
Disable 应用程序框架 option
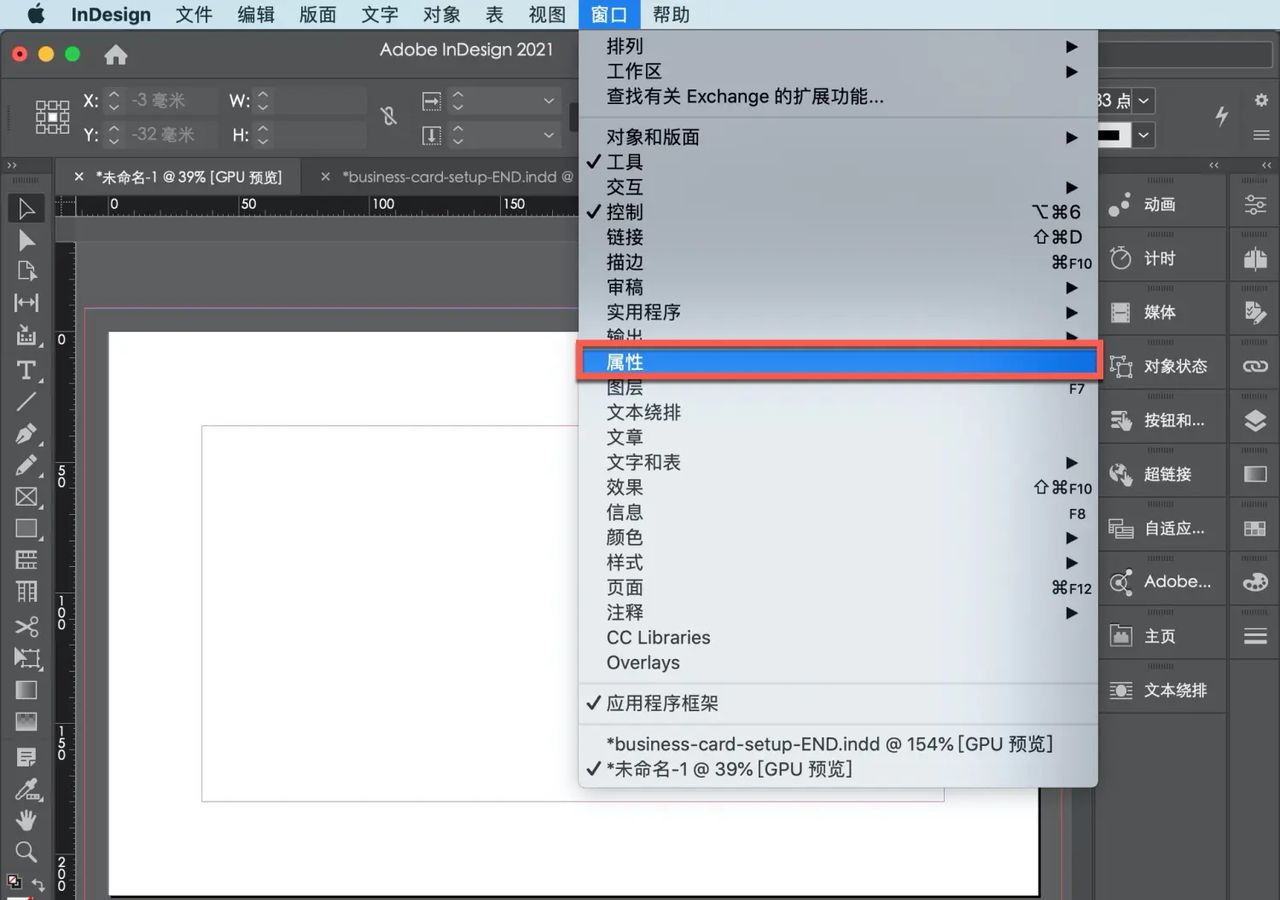tap(658, 703)
